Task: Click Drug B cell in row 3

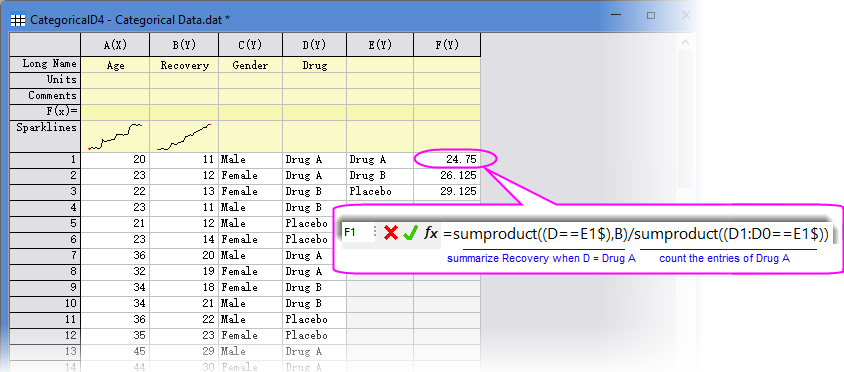Action: click(314, 192)
